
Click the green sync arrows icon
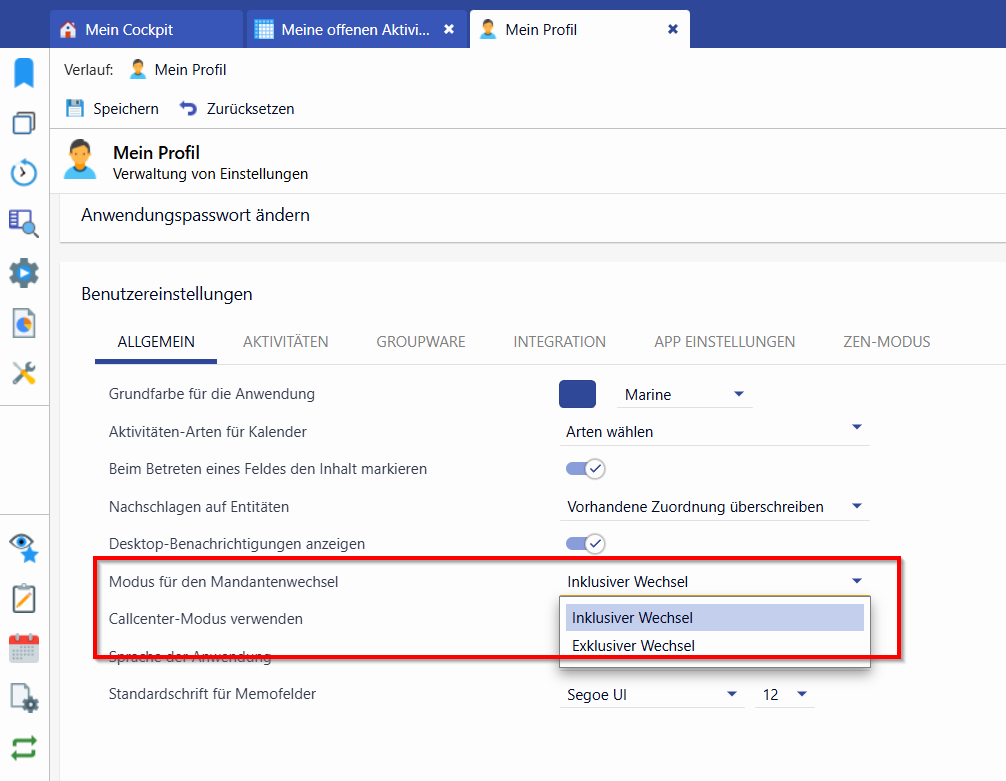pyautogui.click(x=24, y=748)
